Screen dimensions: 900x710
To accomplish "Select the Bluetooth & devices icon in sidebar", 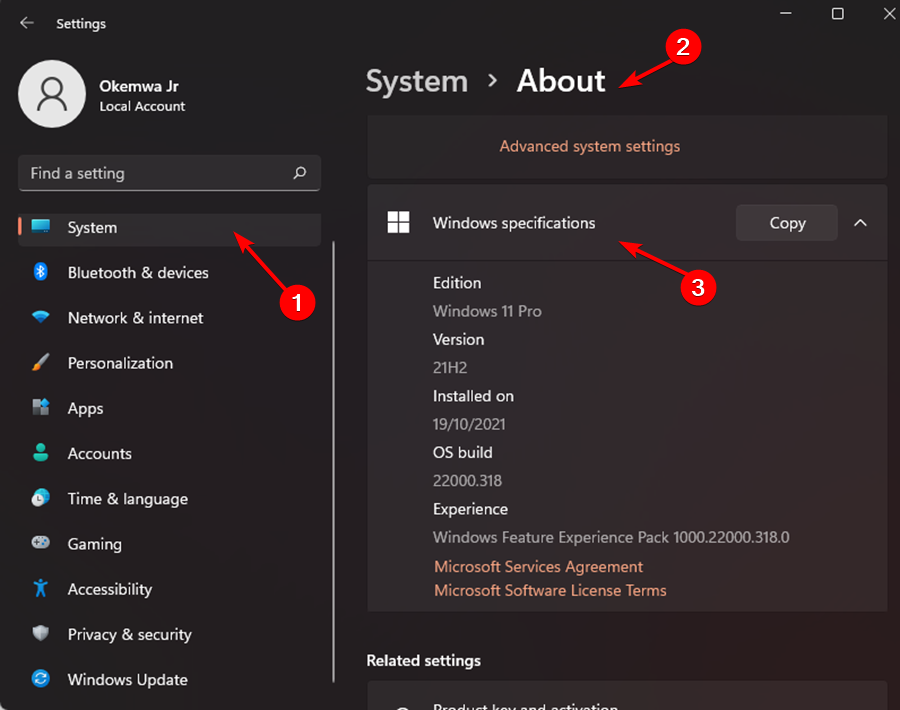I will (x=41, y=272).
